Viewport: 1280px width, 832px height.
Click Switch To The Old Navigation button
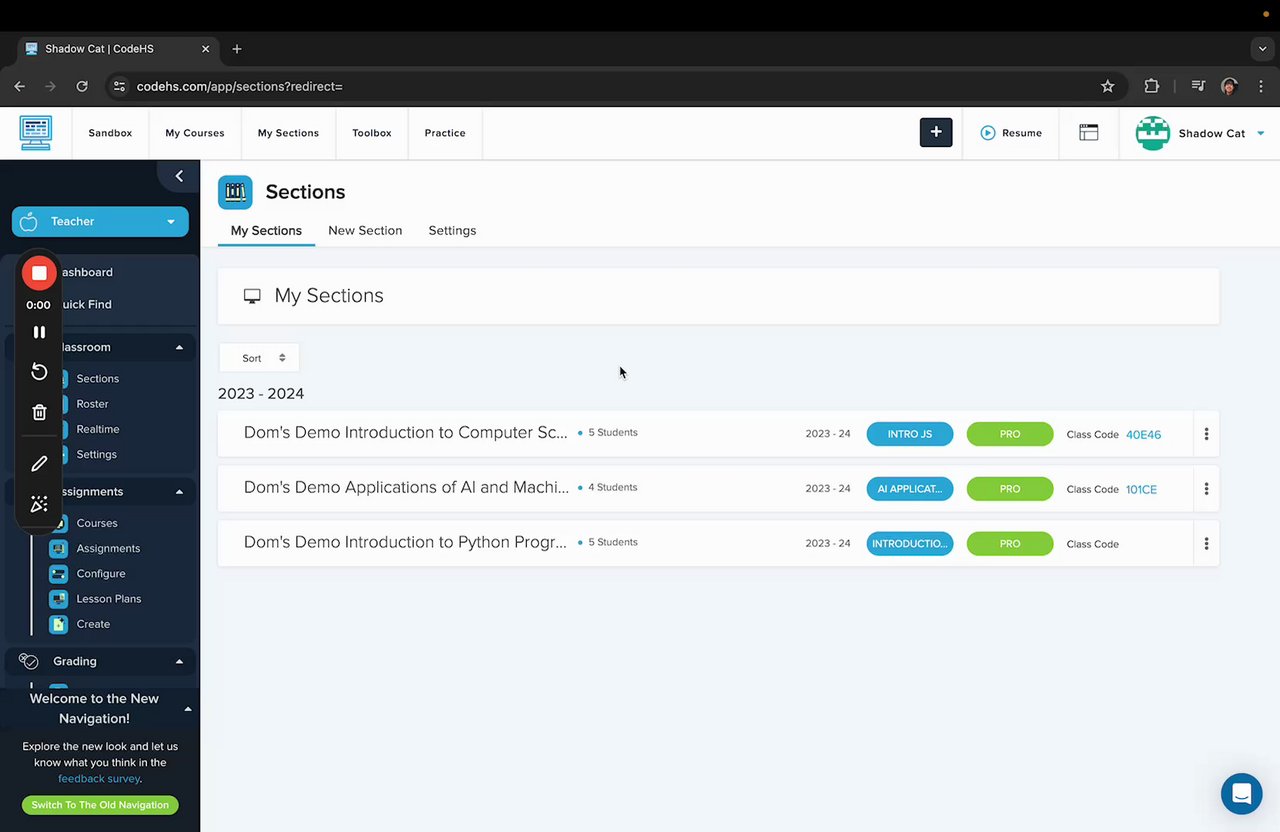coord(100,805)
